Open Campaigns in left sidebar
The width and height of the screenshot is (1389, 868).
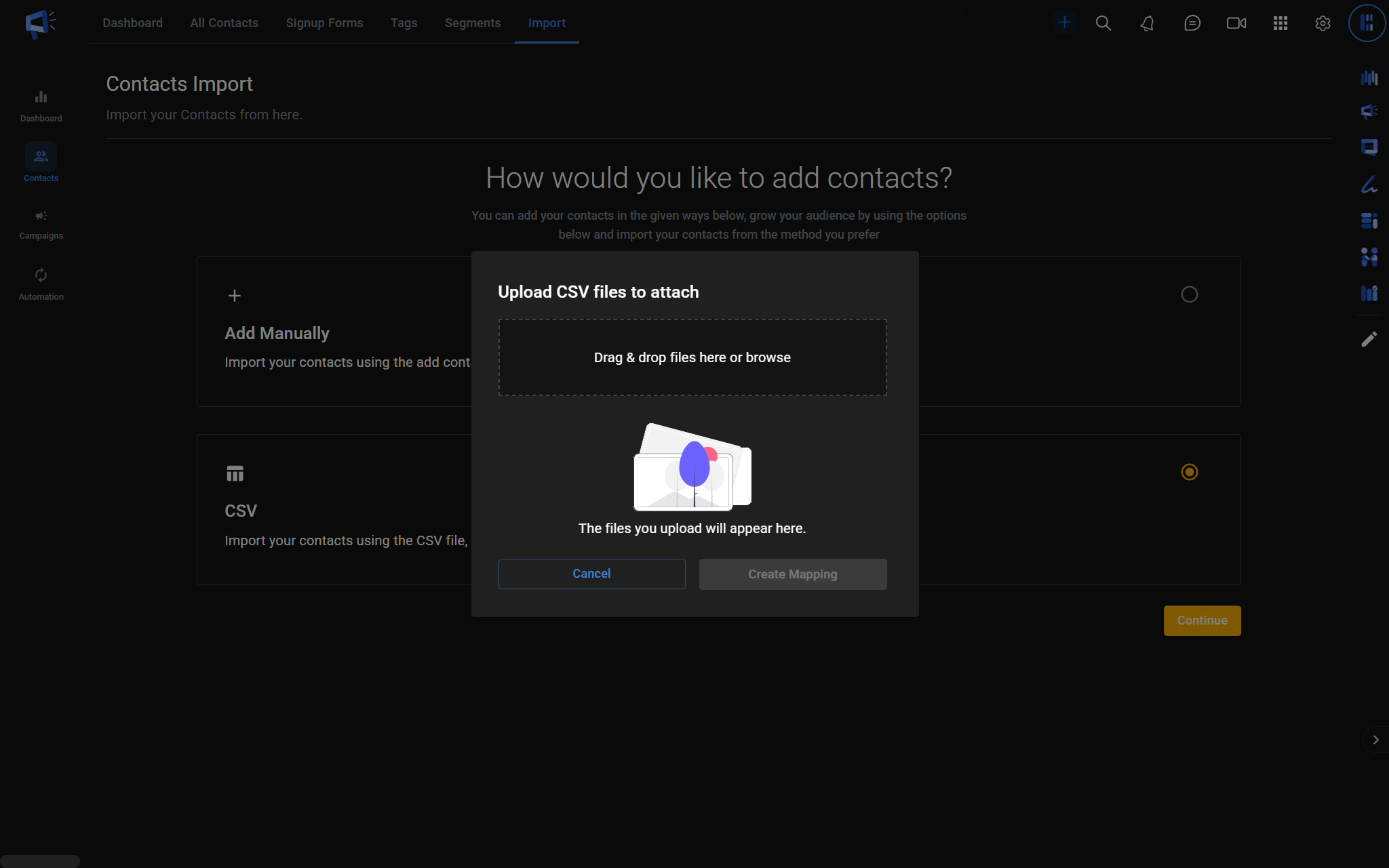(x=41, y=224)
